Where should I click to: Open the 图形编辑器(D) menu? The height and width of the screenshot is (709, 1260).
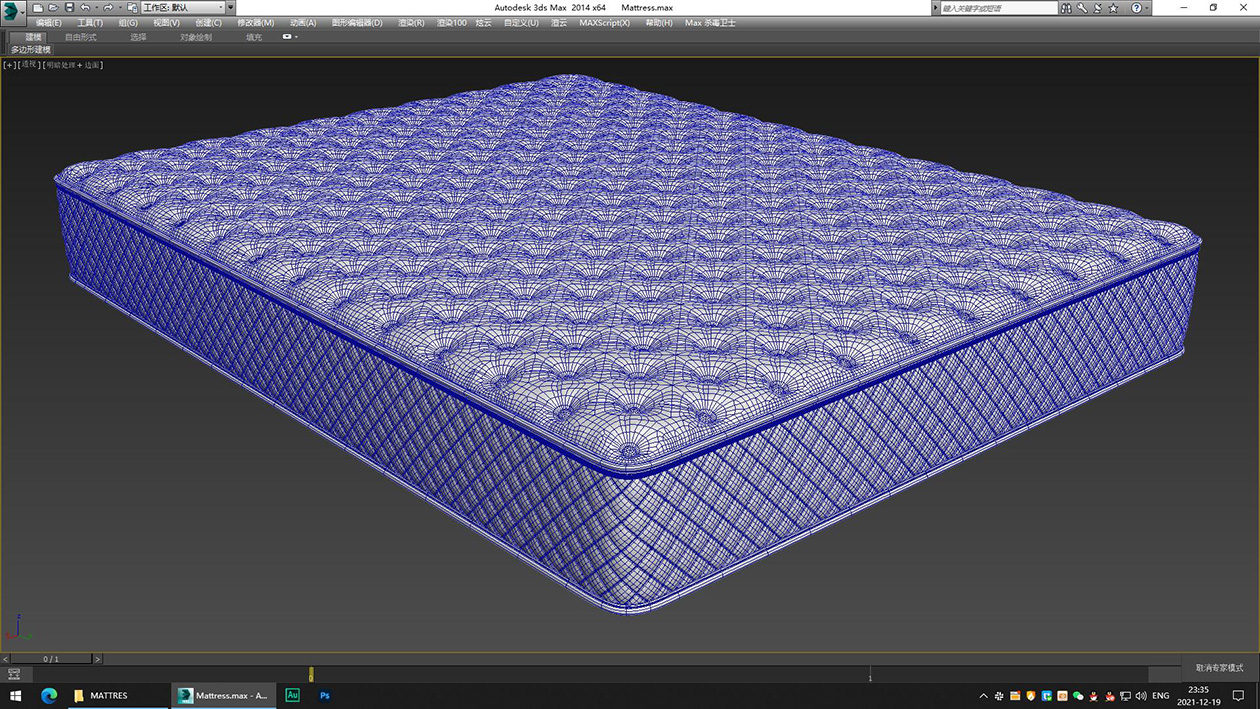(357, 23)
